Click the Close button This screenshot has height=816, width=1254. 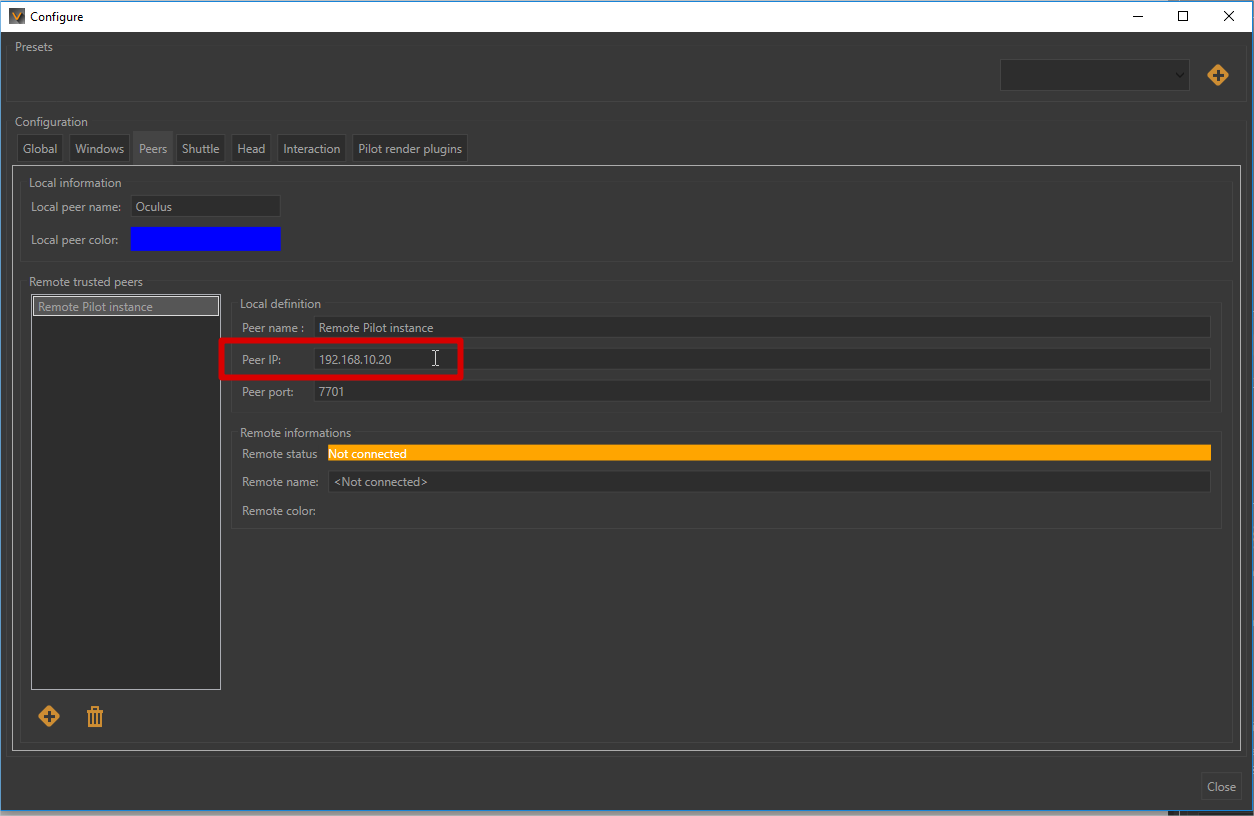tap(1221, 787)
